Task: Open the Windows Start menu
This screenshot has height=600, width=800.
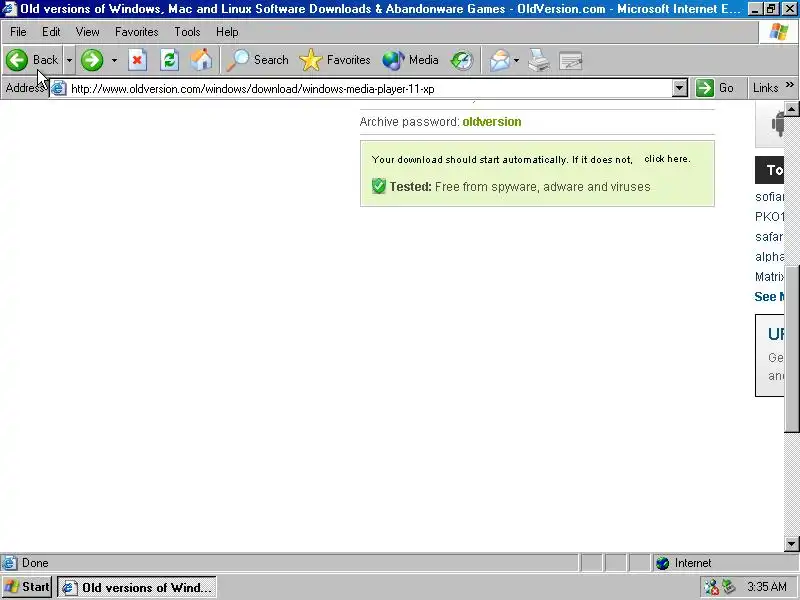Action: [27, 587]
